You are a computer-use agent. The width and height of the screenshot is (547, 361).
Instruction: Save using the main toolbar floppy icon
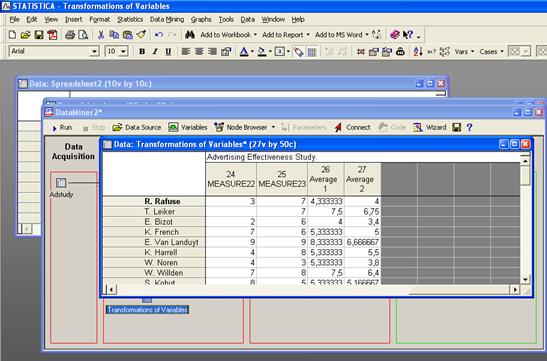click(39, 35)
